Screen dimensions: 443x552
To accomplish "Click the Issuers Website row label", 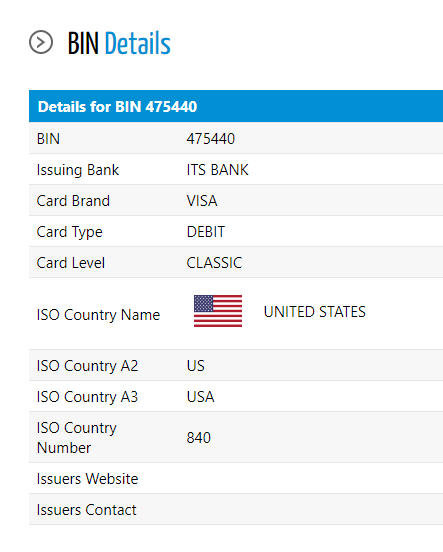I will [87, 479].
